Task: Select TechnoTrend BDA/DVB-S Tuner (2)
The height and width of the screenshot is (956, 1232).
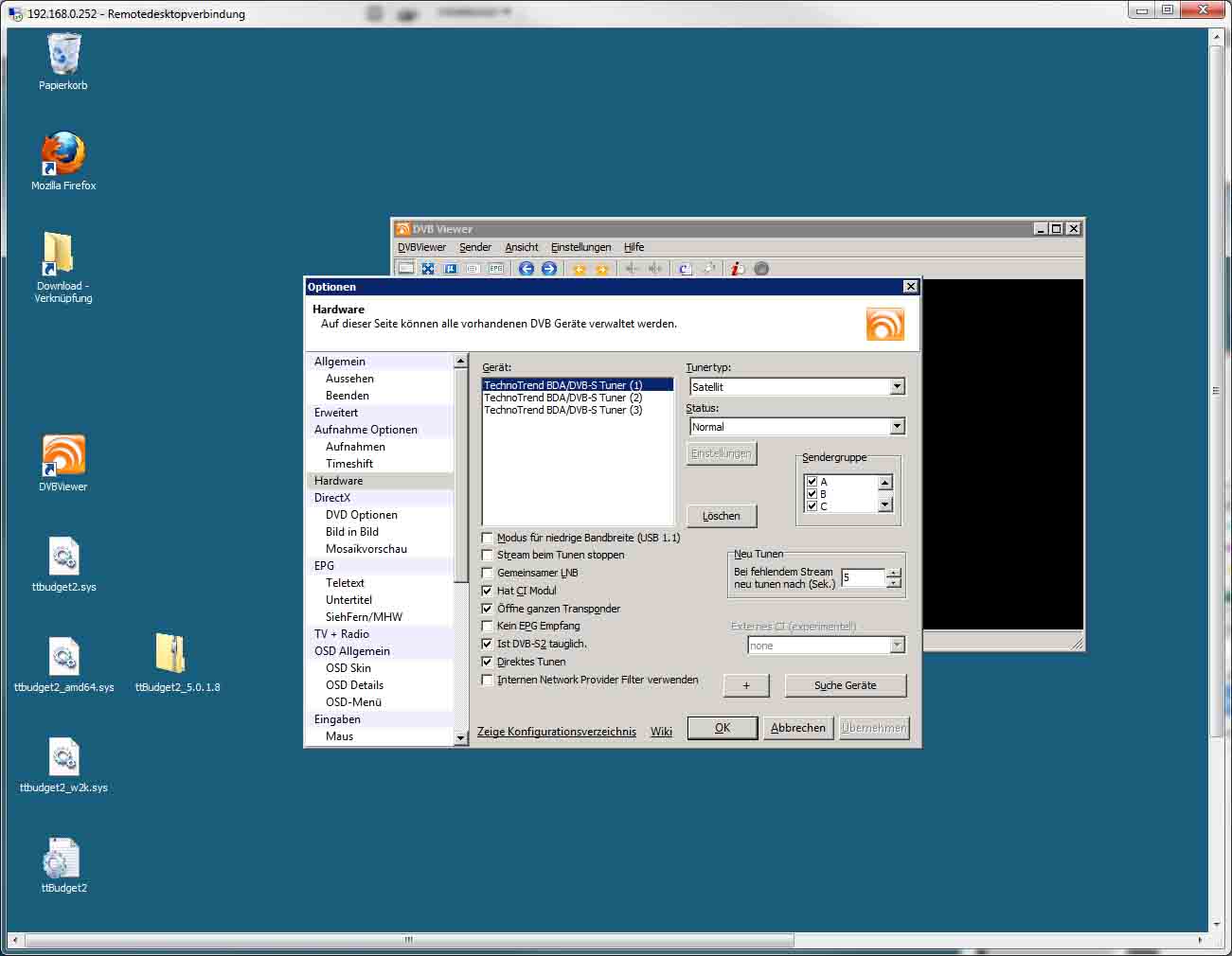Action: point(562,398)
